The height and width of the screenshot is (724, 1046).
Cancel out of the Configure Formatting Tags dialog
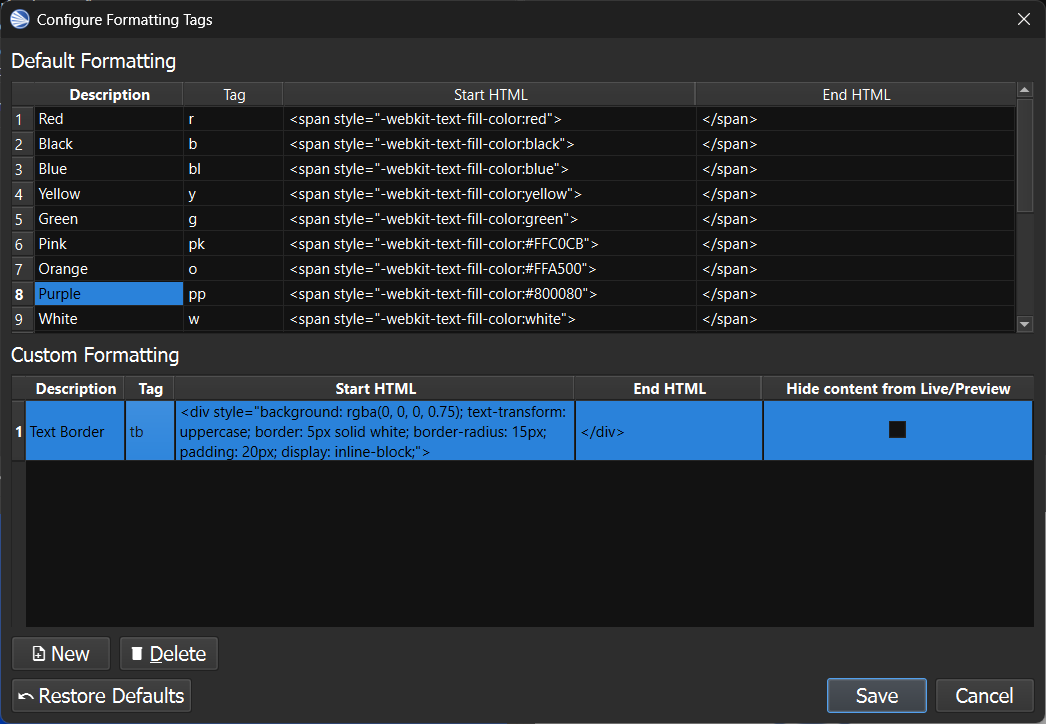point(984,695)
